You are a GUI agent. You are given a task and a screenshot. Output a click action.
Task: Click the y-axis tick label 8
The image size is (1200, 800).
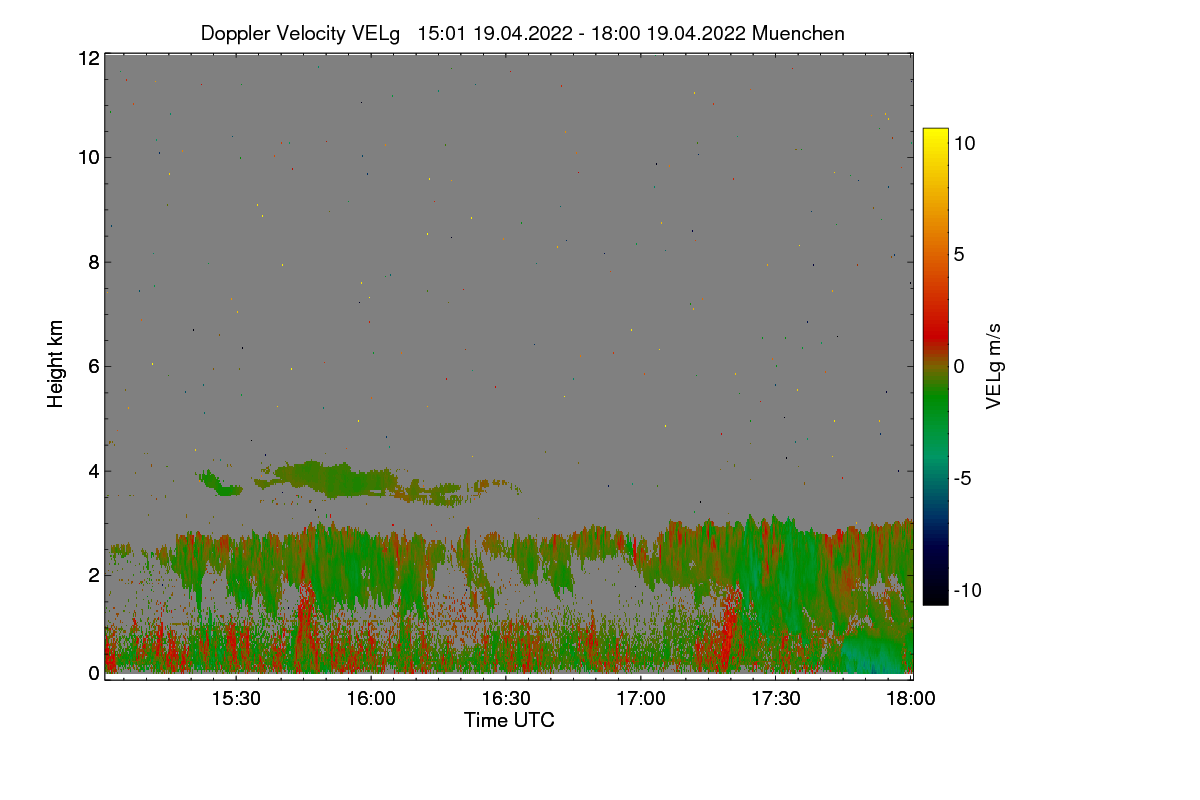(x=94, y=262)
